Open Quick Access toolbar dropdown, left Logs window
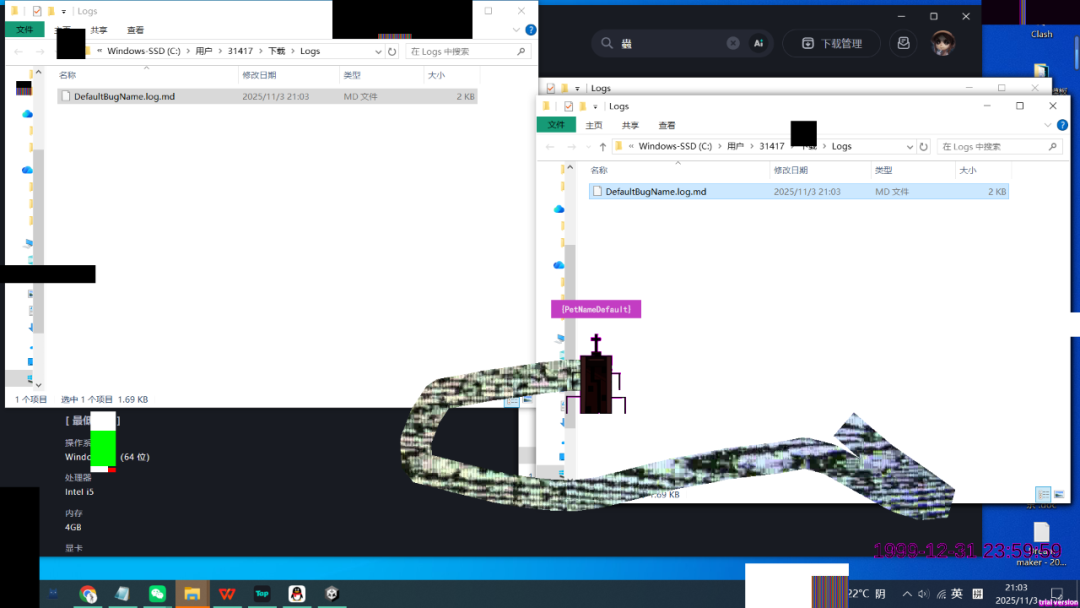This screenshot has height=608, width=1080. pos(63,12)
